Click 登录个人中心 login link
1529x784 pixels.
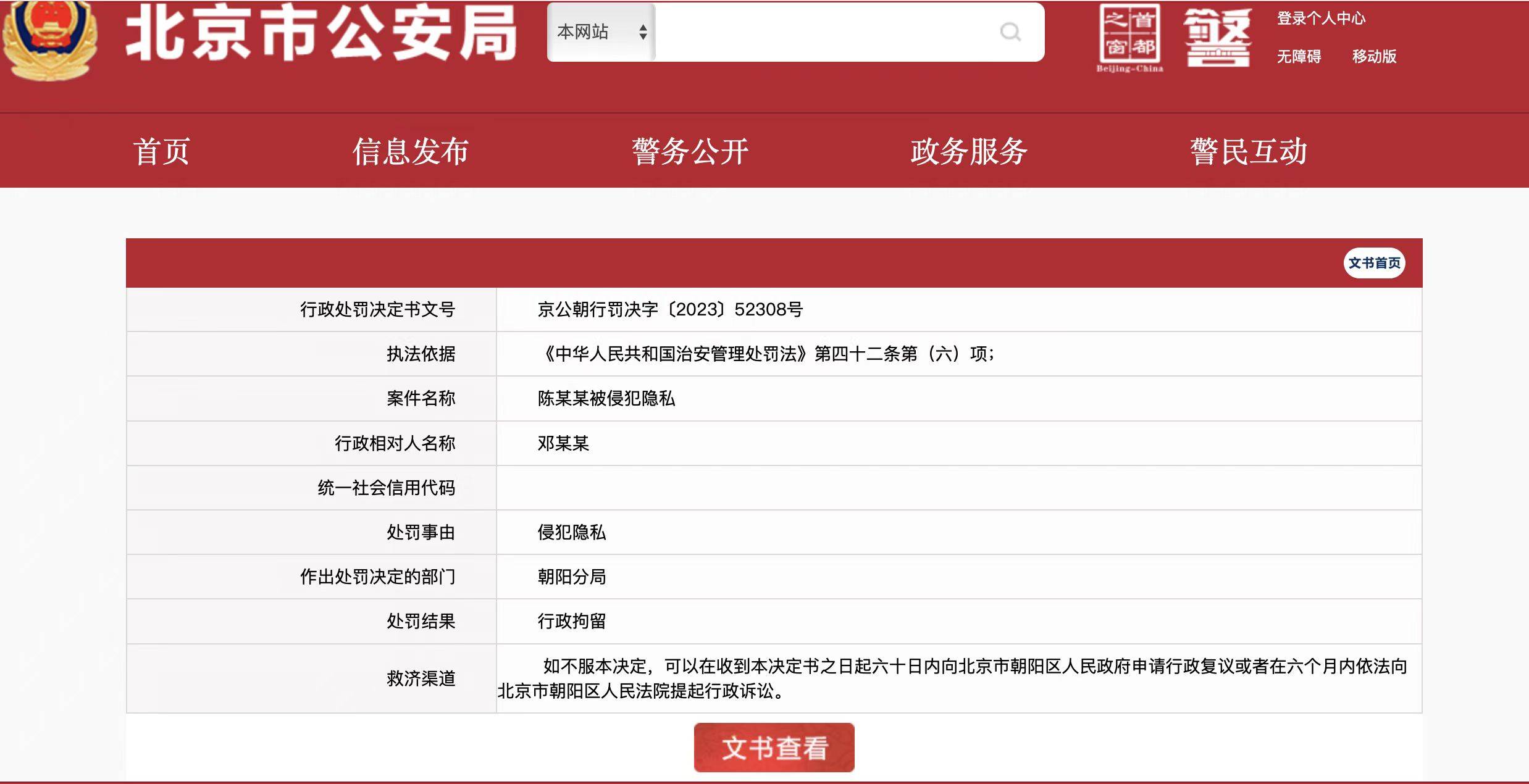(x=1322, y=19)
